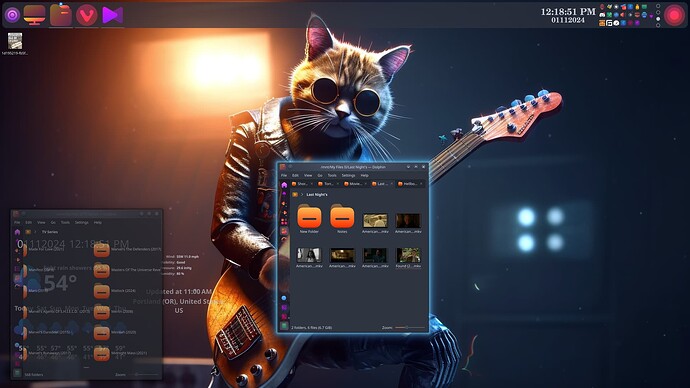Click Home icon in front Dolphin sidebar
Viewport: 690px width, 388px height.
coord(284,185)
